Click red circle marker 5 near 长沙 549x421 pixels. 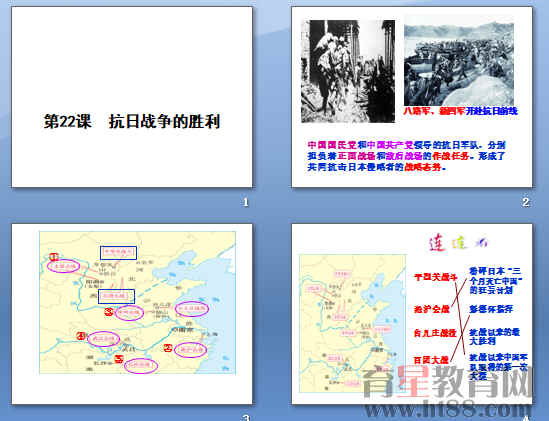[x=119, y=359]
